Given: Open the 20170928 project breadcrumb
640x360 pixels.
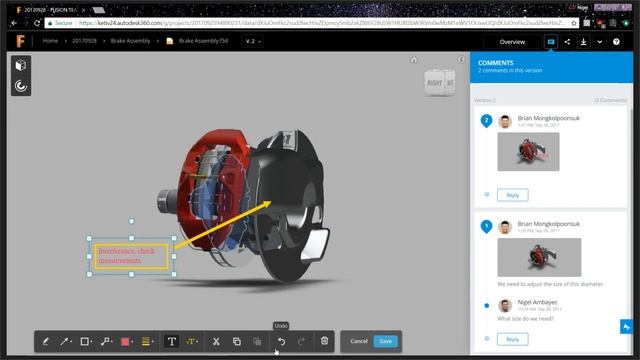Looking at the screenshot, I should tap(84, 41).
